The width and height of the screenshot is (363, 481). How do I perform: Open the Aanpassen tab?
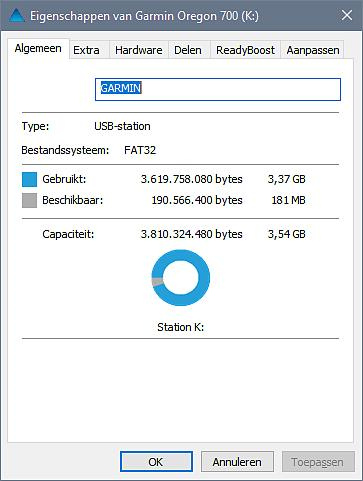[x=313, y=50]
